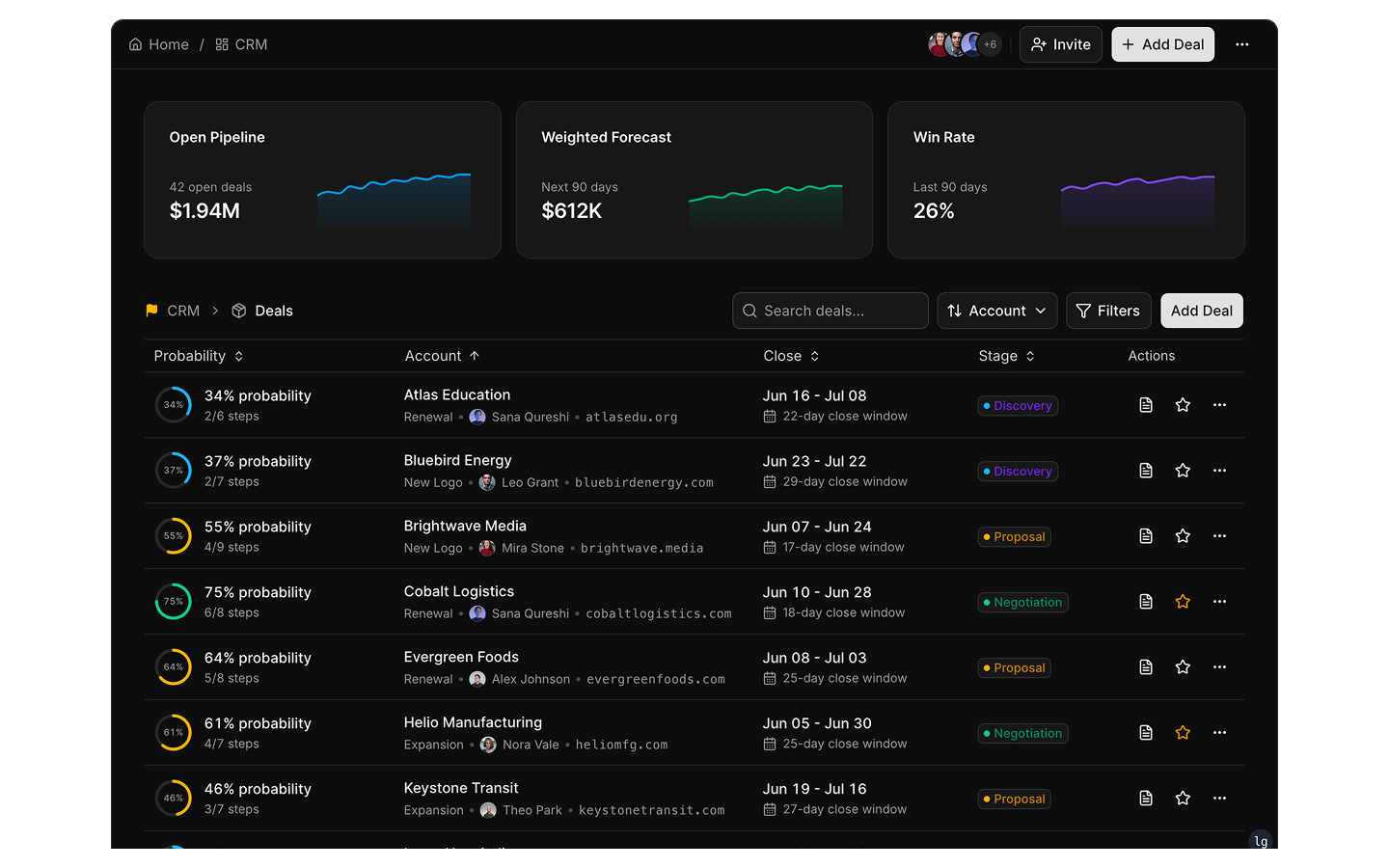Click the 75% probability ring
The image size is (1389, 868).
pos(174,602)
